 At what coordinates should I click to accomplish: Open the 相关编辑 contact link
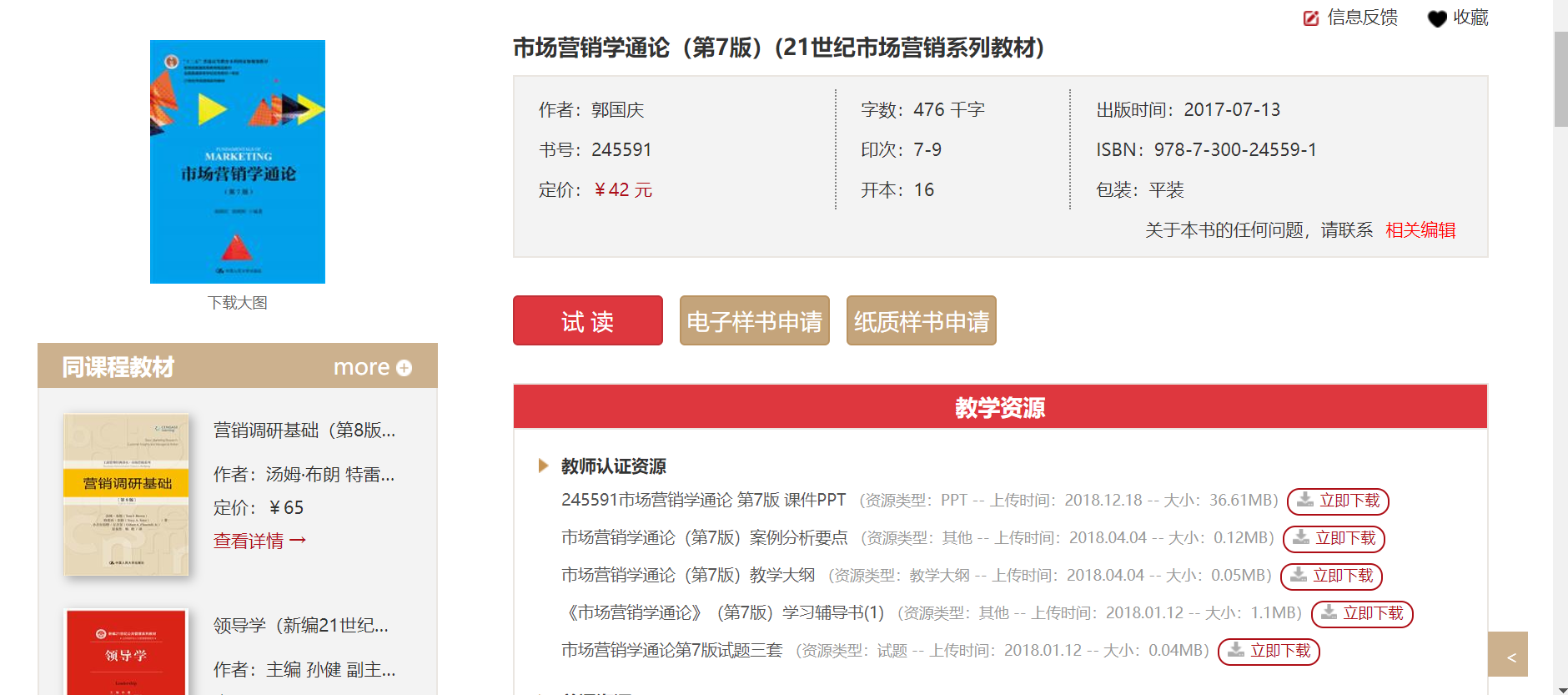tap(1420, 230)
